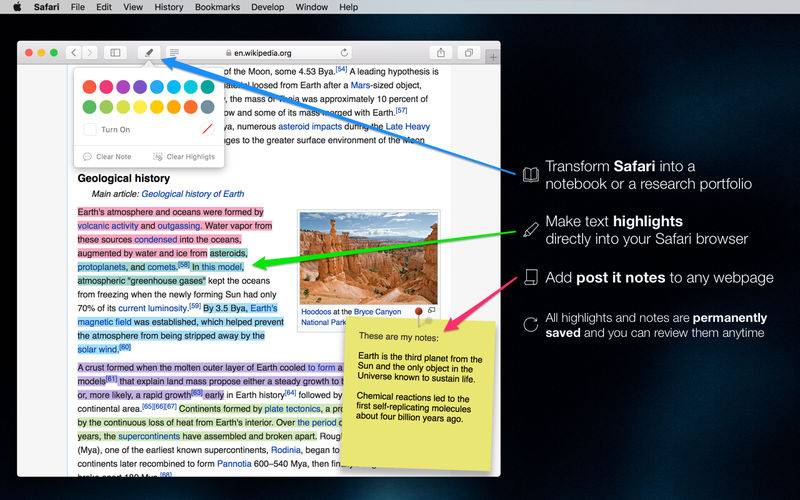Open the Pannotia link
Image resolution: width=800 pixels, height=500 pixels.
(234, 464)
